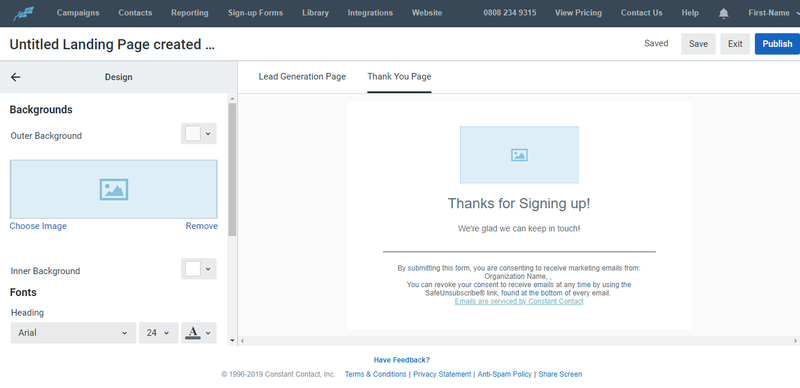800x388 pixels.
Task: Click the Save button
Action: pos(698,44)
